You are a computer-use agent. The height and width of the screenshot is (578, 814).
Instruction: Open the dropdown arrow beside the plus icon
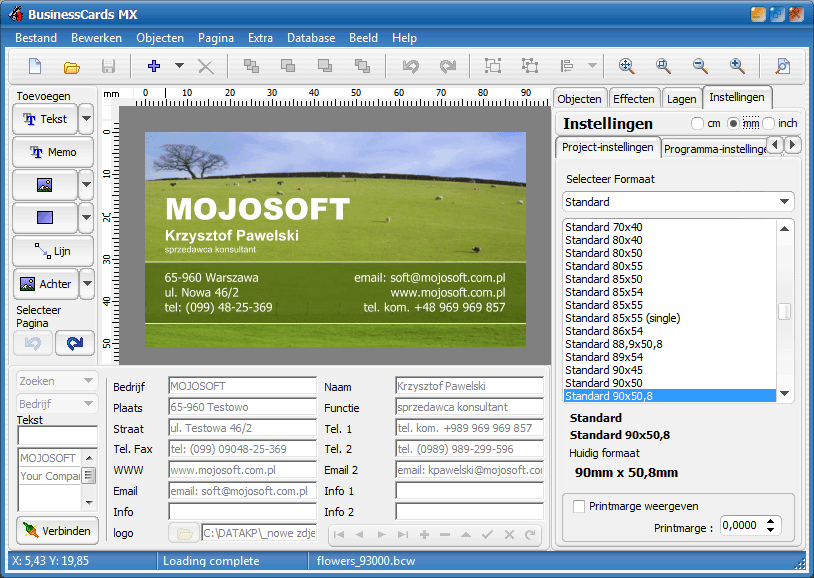pos(179,66)
